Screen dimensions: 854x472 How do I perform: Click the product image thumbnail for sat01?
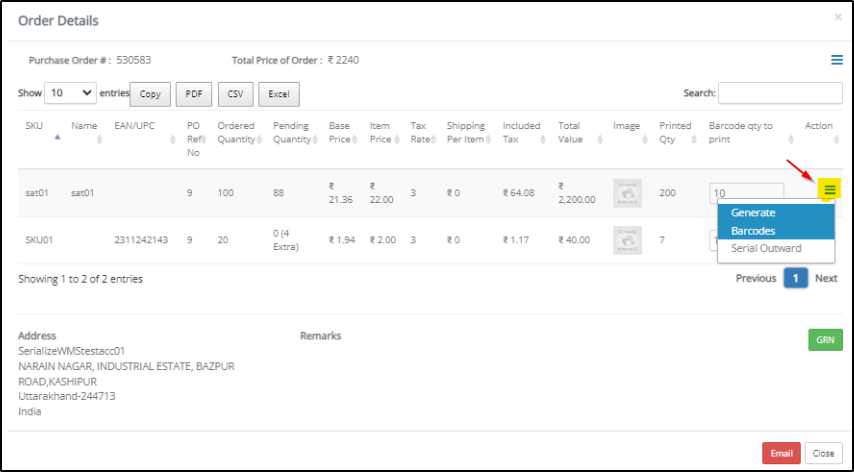click(627, 193)
